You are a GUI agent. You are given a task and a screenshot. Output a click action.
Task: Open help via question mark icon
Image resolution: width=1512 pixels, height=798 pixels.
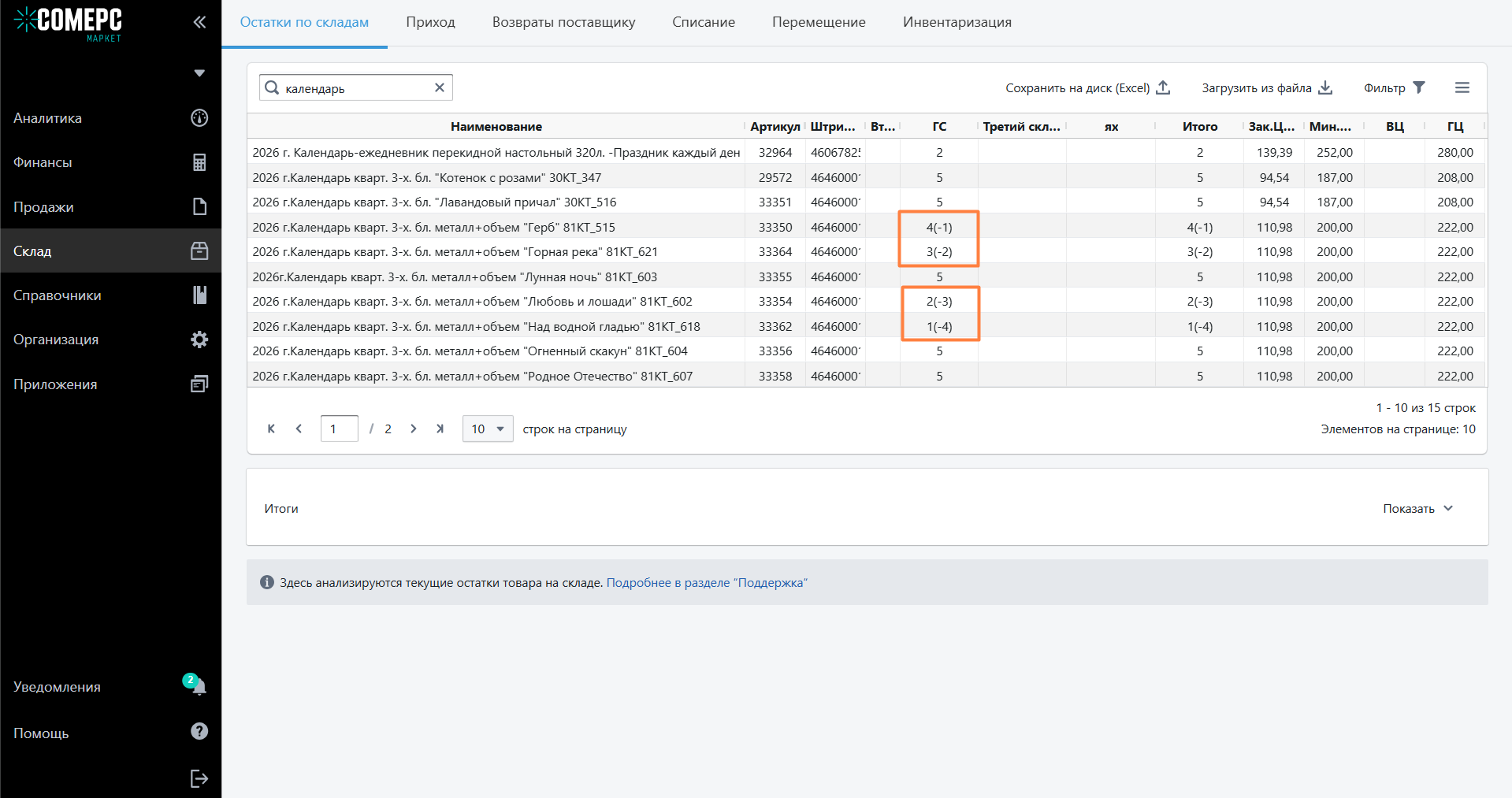[199, 732]
